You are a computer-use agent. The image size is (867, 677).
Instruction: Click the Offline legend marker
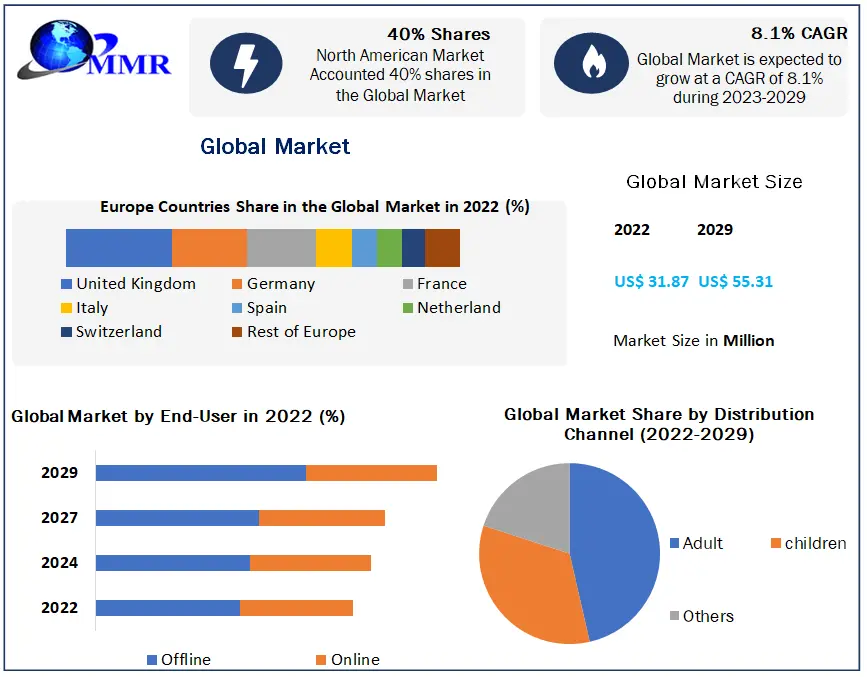pos(152,660)
